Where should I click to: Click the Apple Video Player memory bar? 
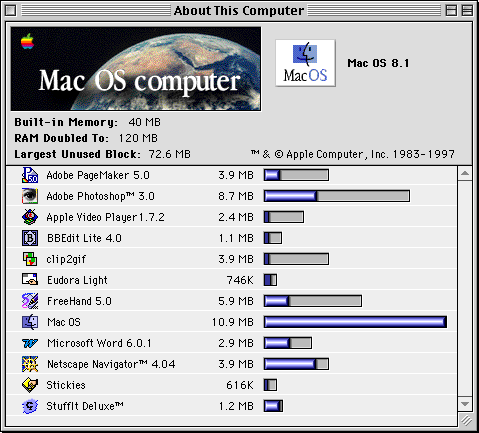(284, 217)
